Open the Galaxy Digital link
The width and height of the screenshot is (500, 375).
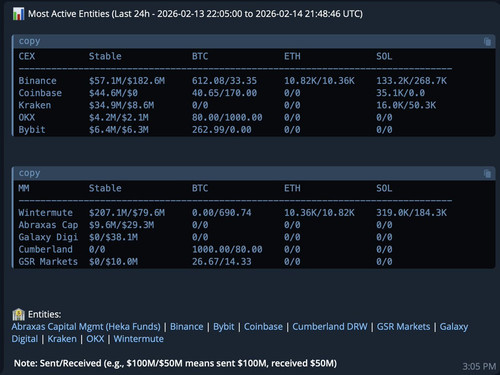(454, 327)
